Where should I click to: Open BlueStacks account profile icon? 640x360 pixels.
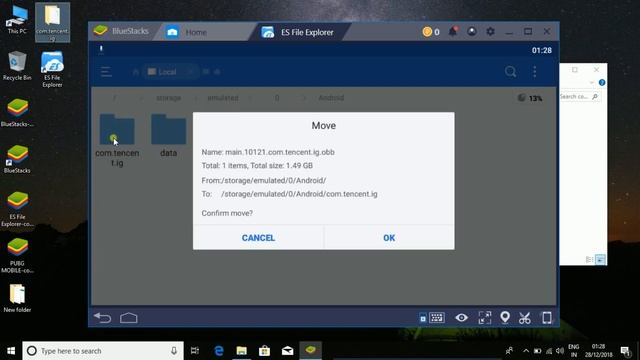[x=472, y=31]
